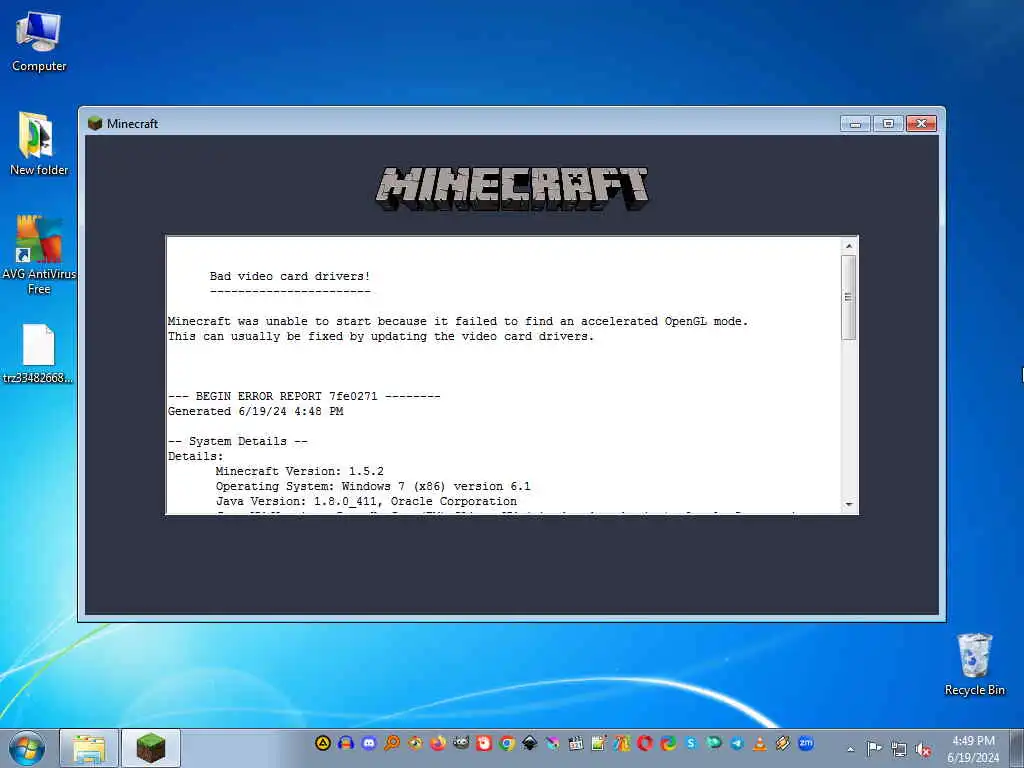The image size is (1024, 768).
Task: Select the trz33482668 file on desktop
Action: coord(38,354)
